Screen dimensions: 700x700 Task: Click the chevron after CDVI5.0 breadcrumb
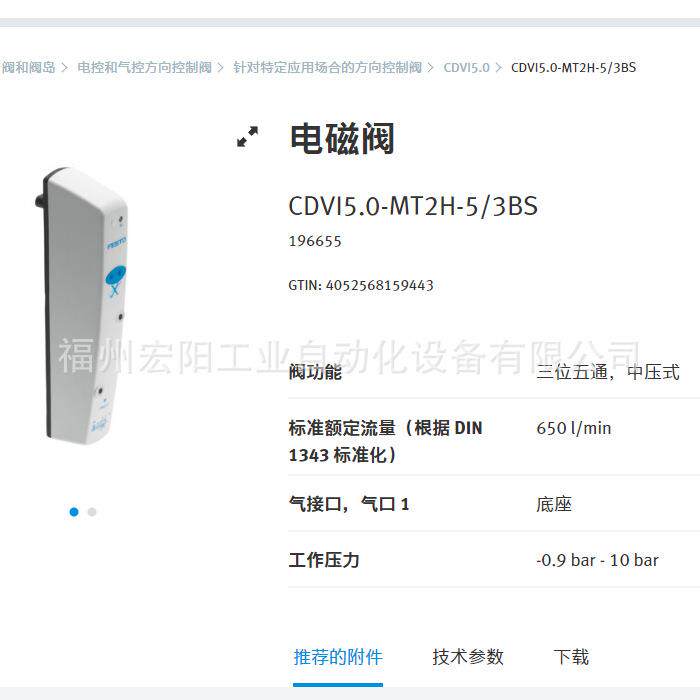click(499, 68)
